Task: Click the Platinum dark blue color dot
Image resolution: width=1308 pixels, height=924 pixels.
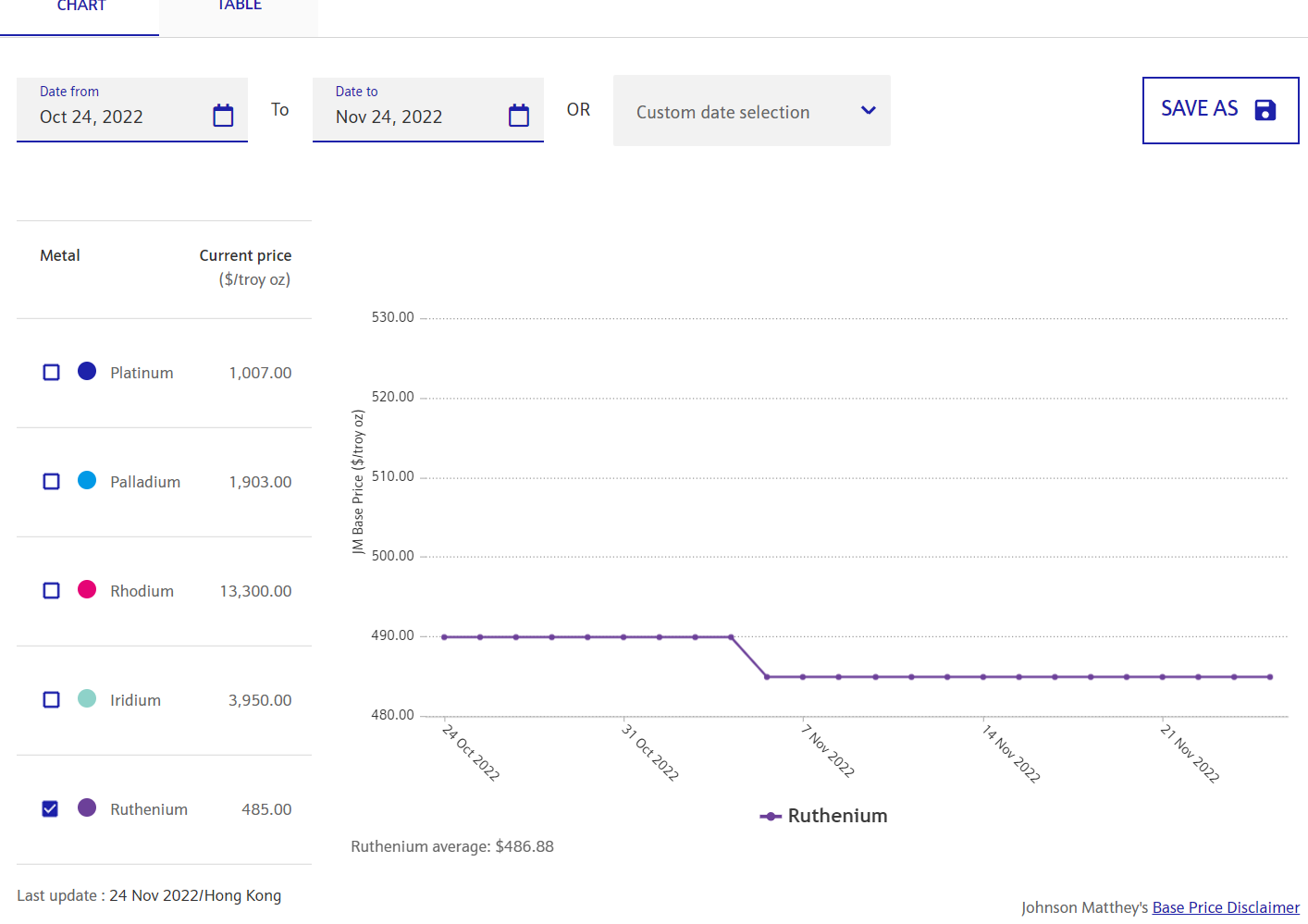Action: [x=87, y=371]
